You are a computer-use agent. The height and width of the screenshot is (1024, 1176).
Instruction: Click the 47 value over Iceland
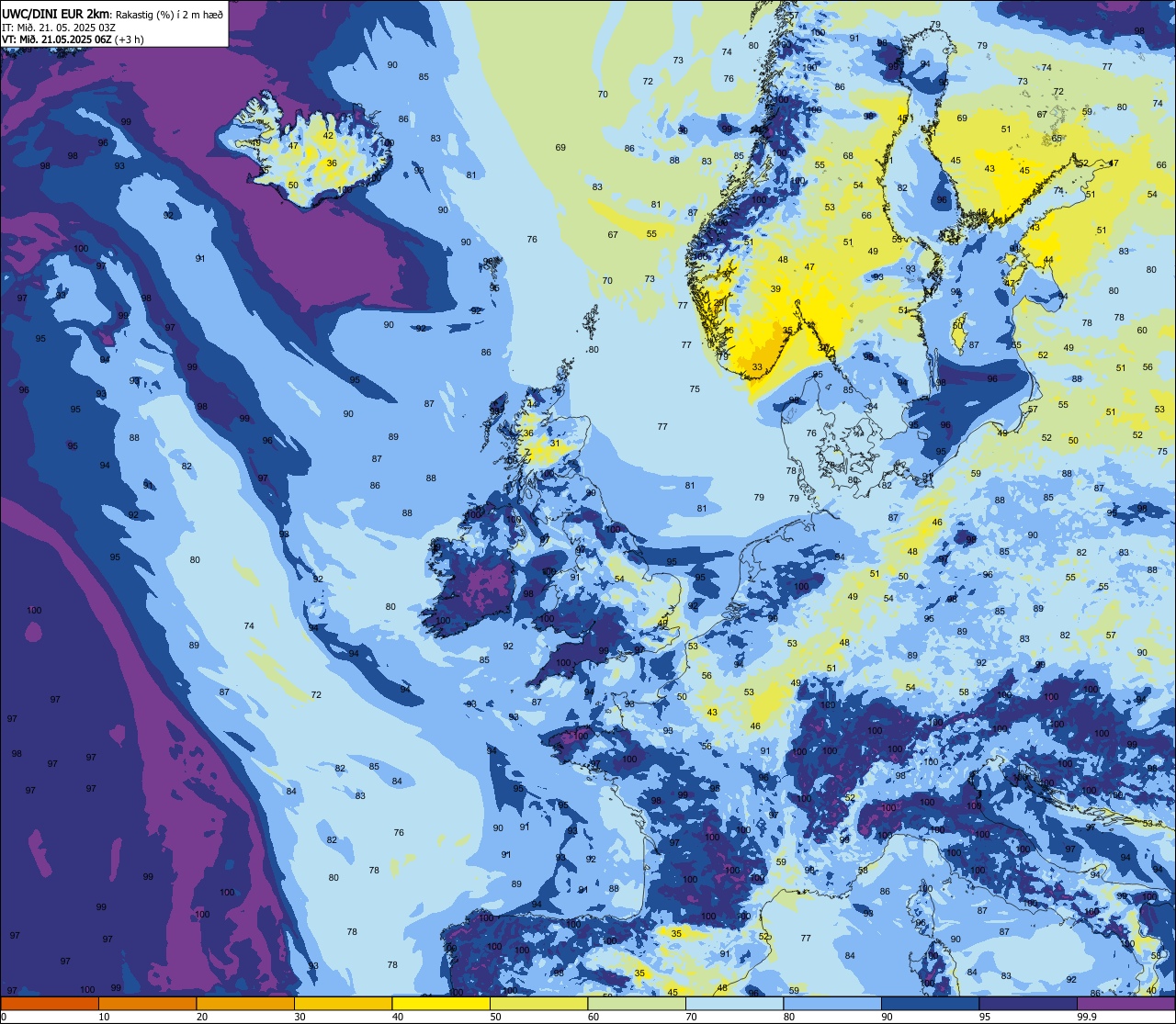[293, 146]
